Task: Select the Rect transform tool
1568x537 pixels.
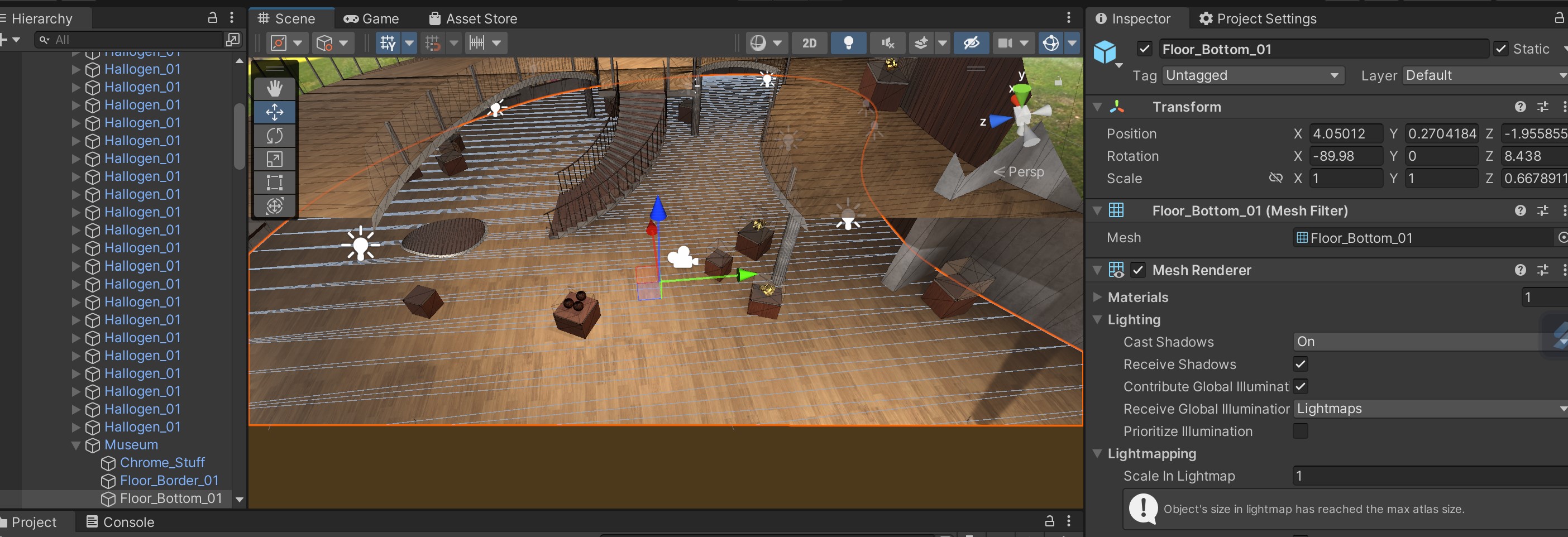Action: (275, 182)
